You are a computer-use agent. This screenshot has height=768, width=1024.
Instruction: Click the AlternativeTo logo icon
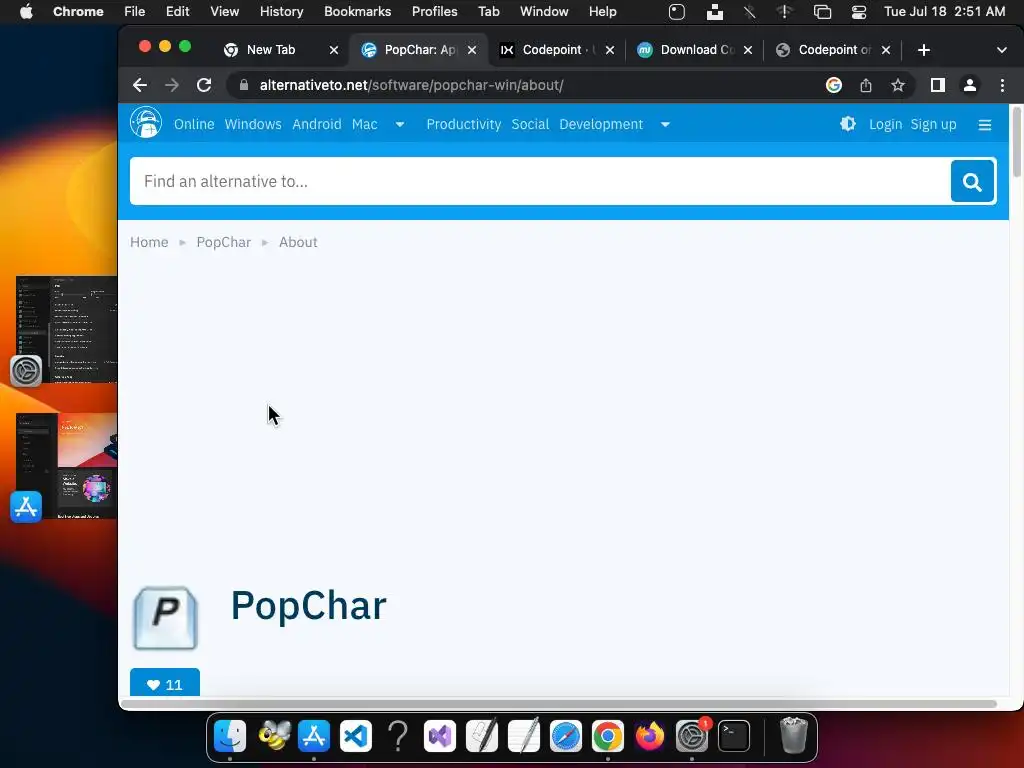(146, 123)
